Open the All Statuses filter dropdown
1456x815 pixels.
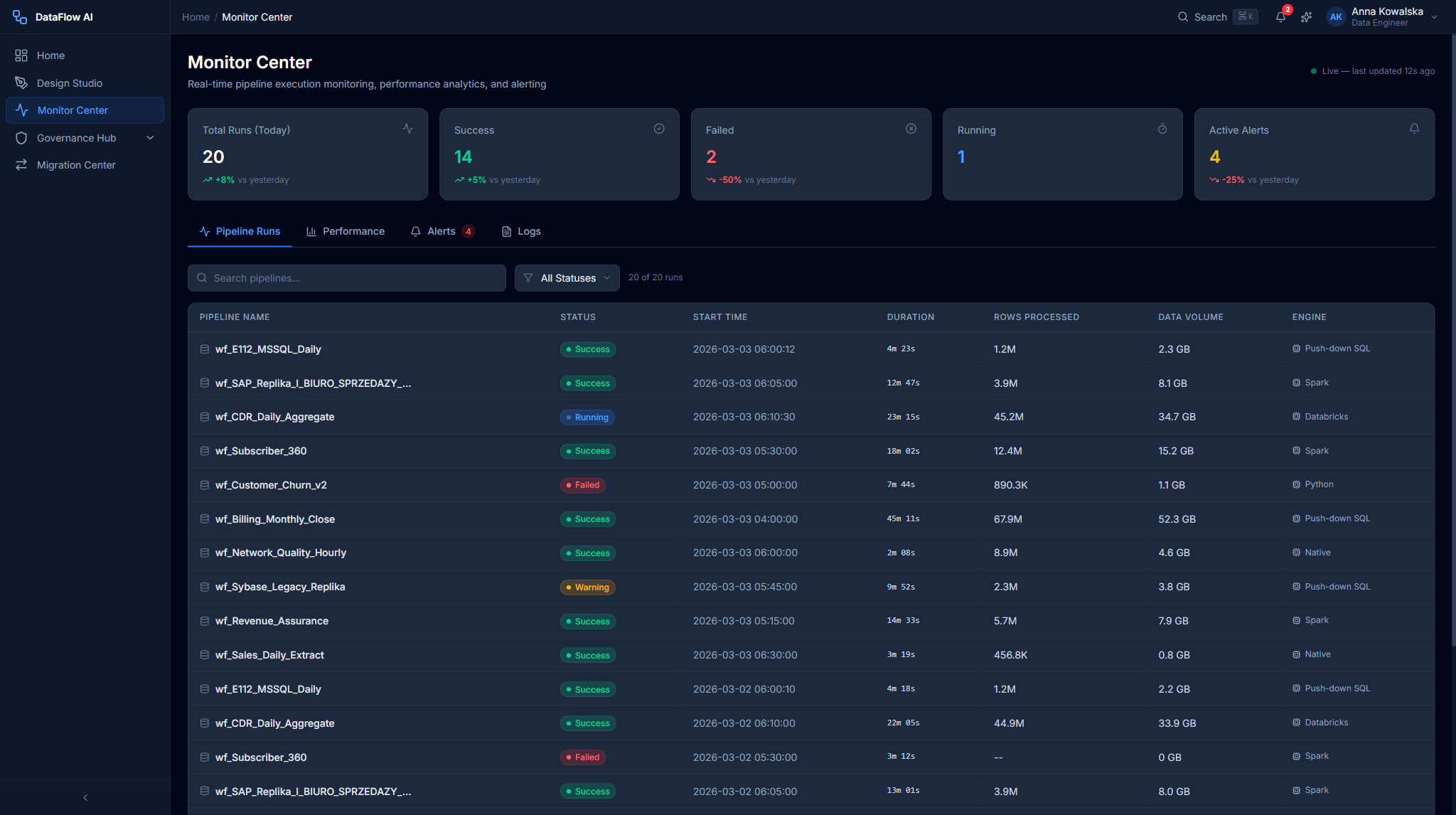(x=567, y=278)
